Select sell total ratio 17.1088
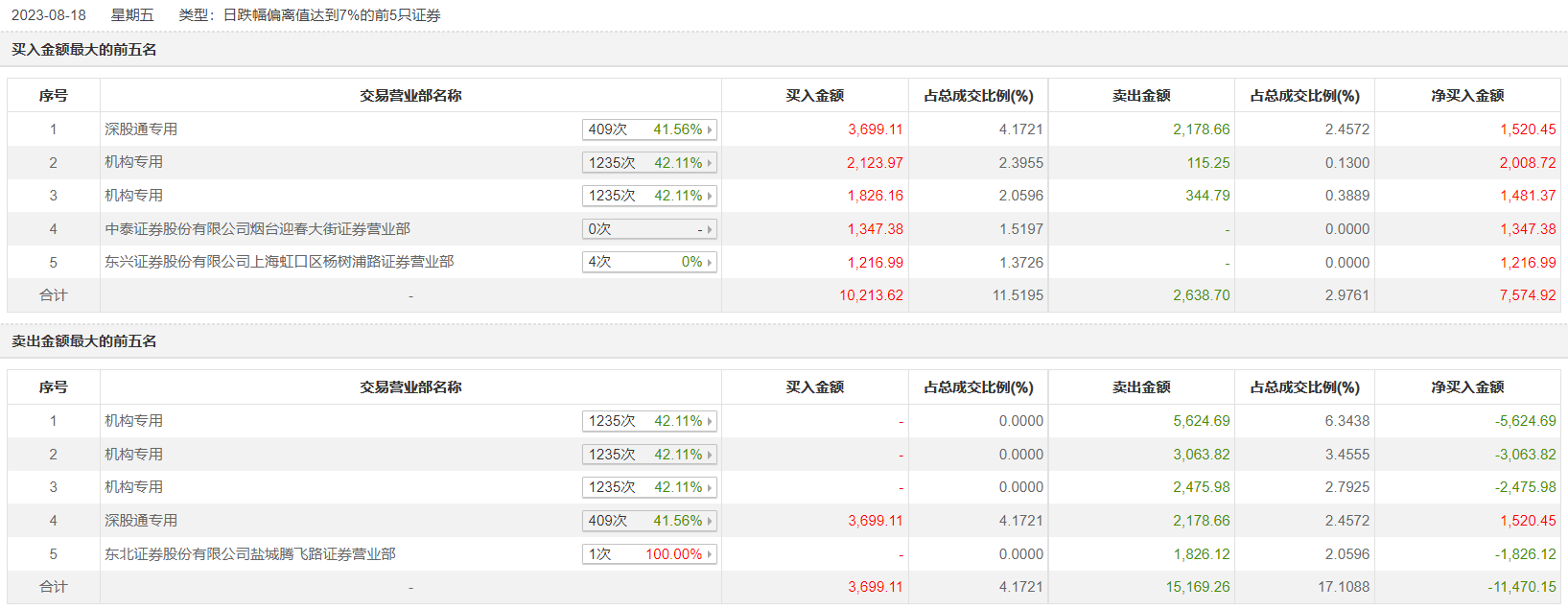 [1344, 587]
